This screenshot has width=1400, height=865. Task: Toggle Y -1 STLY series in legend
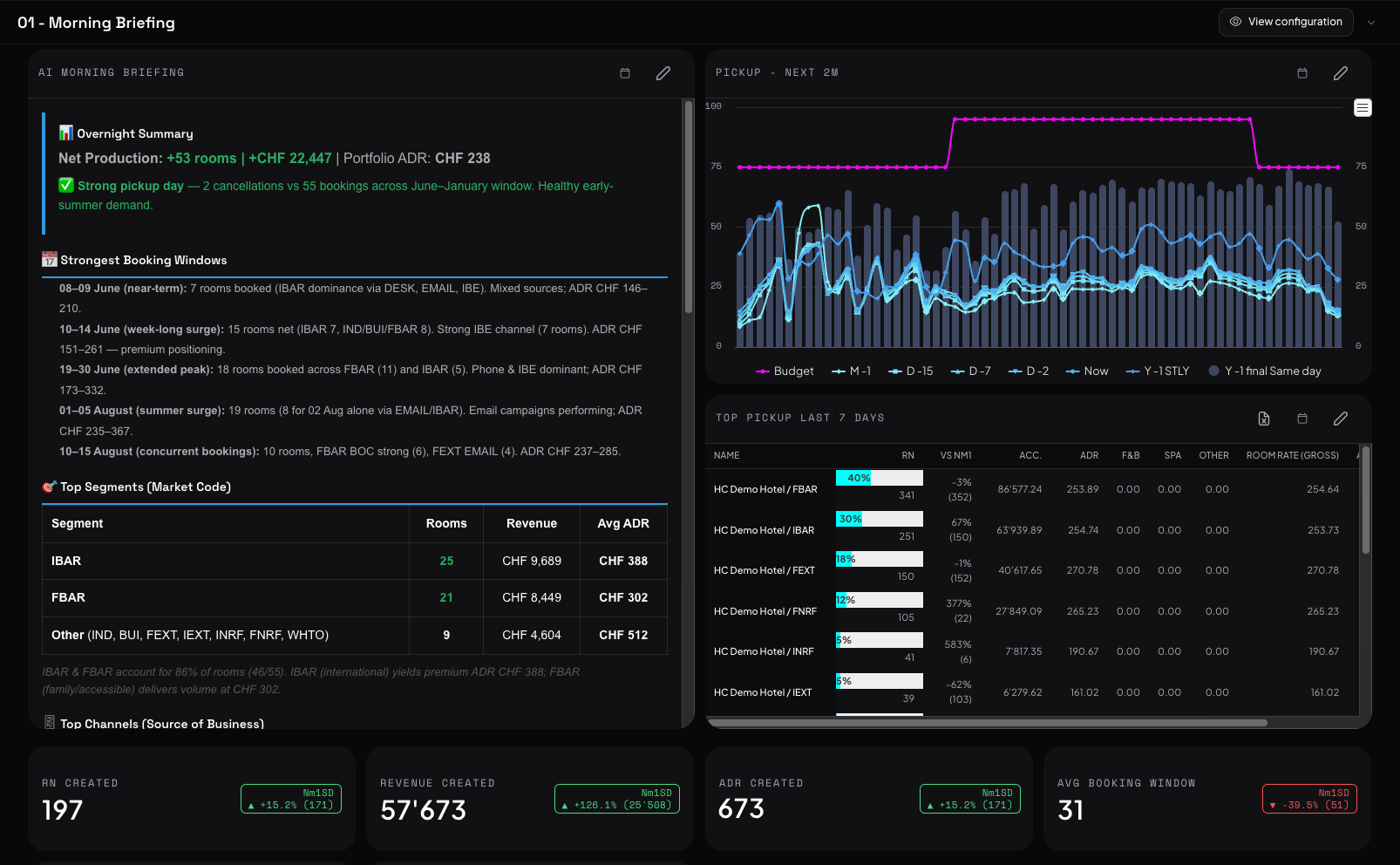(1158, 371)
